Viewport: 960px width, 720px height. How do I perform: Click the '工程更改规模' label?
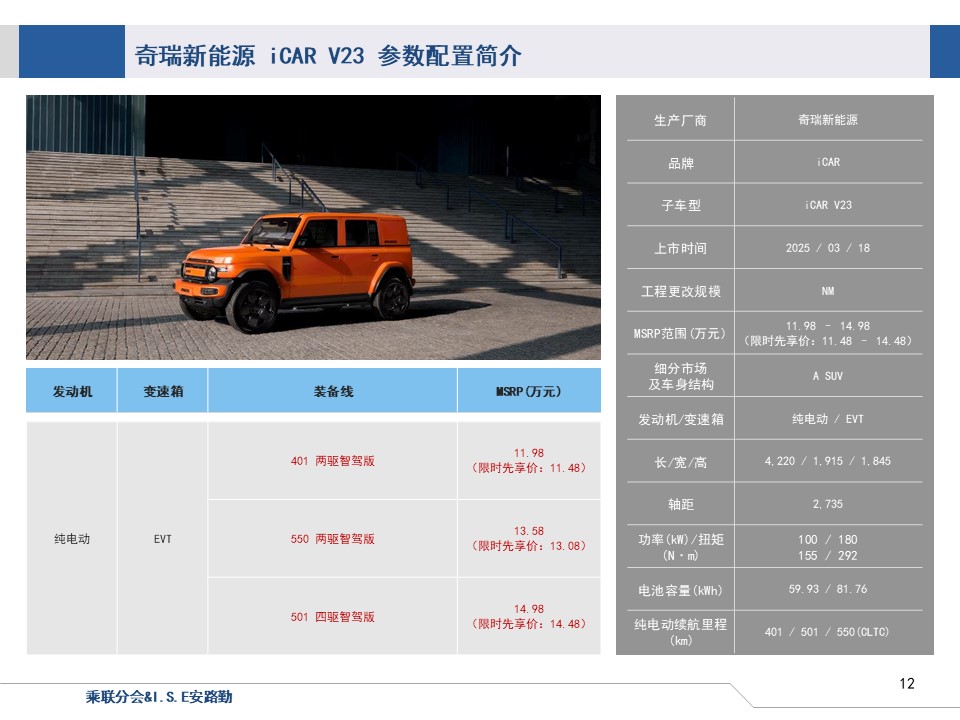click(680, 291)
